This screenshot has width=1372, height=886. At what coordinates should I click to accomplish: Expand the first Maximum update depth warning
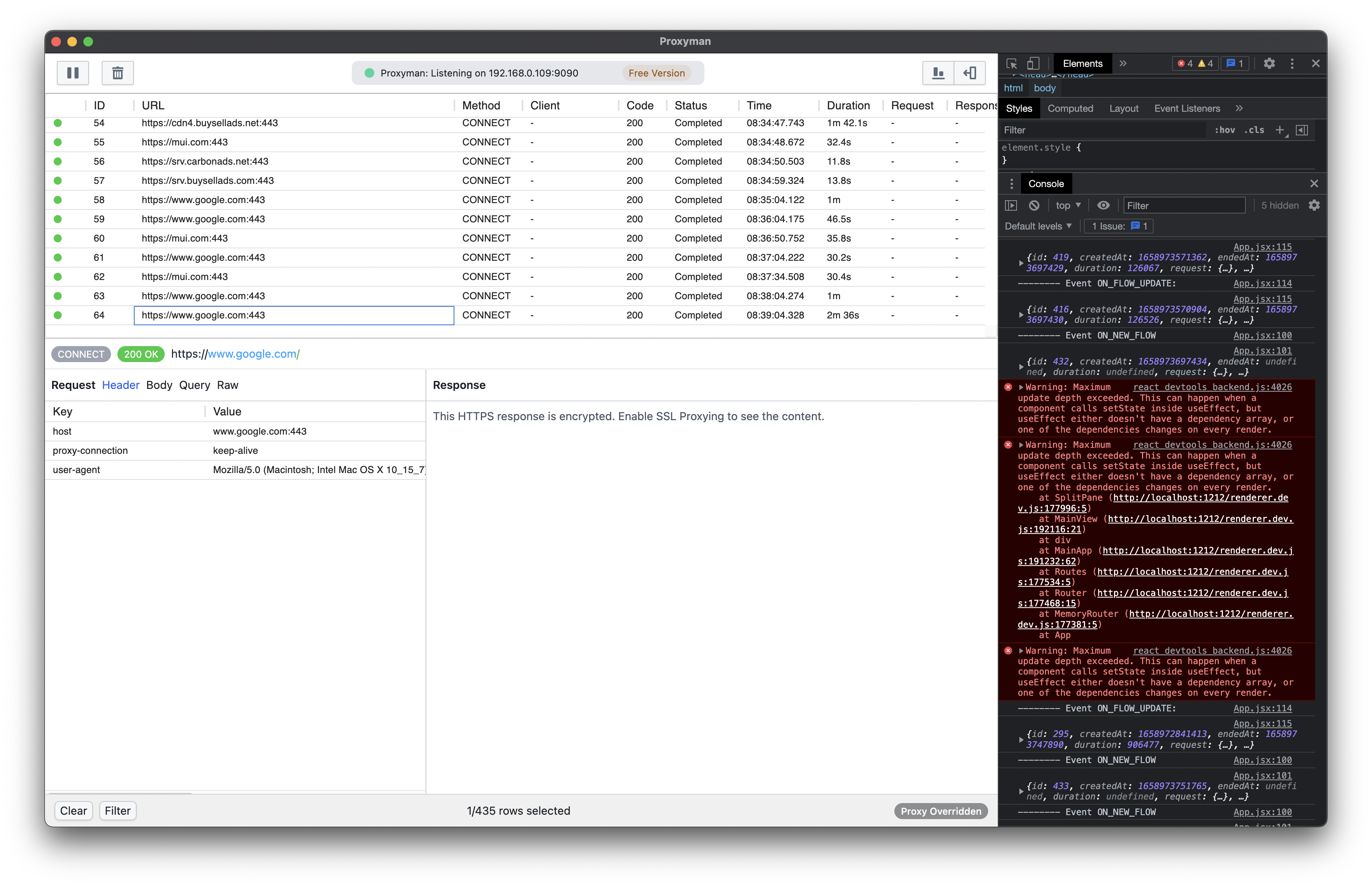pos(1021,387)
